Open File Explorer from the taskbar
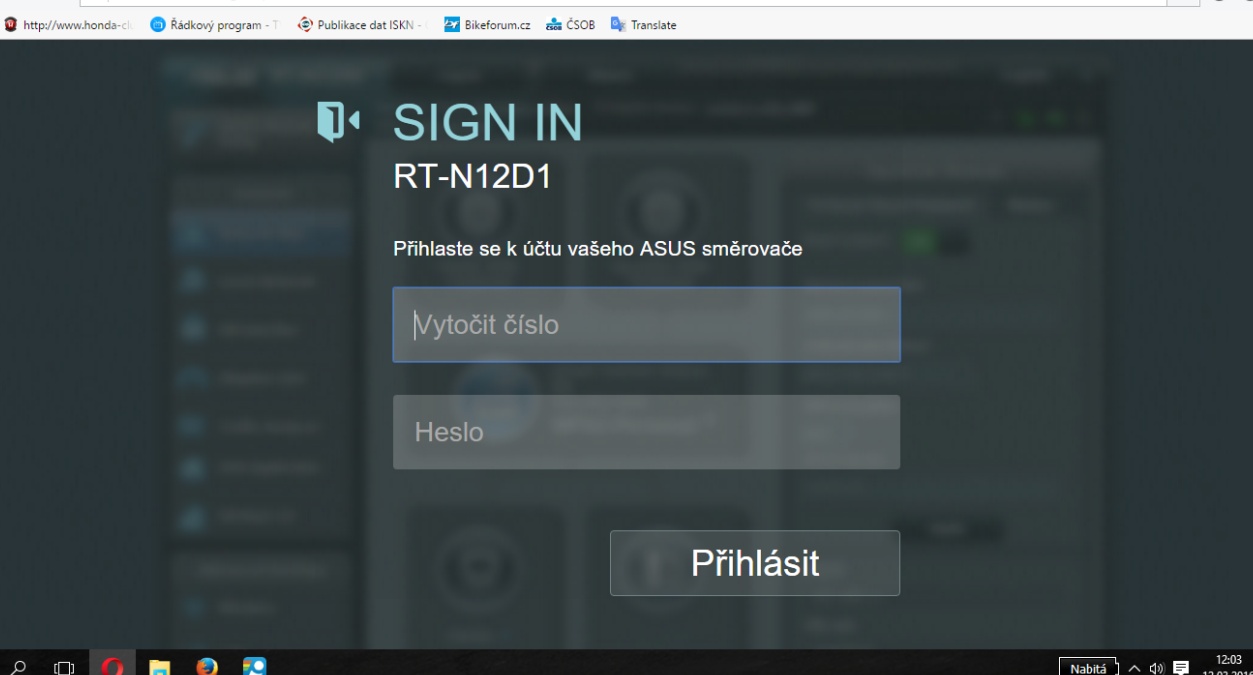 click(x=160, y=667)
